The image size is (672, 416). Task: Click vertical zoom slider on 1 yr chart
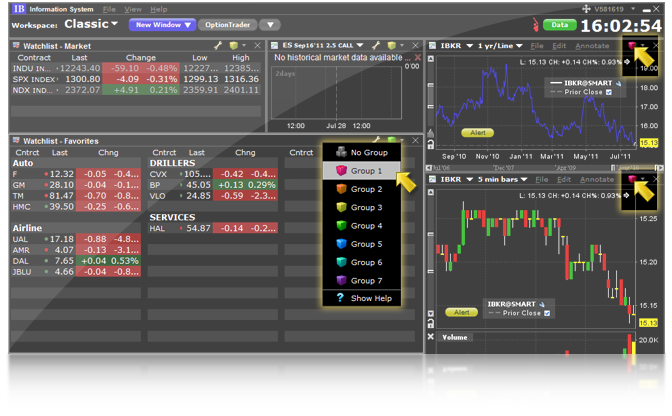click(x=431, y=96)
